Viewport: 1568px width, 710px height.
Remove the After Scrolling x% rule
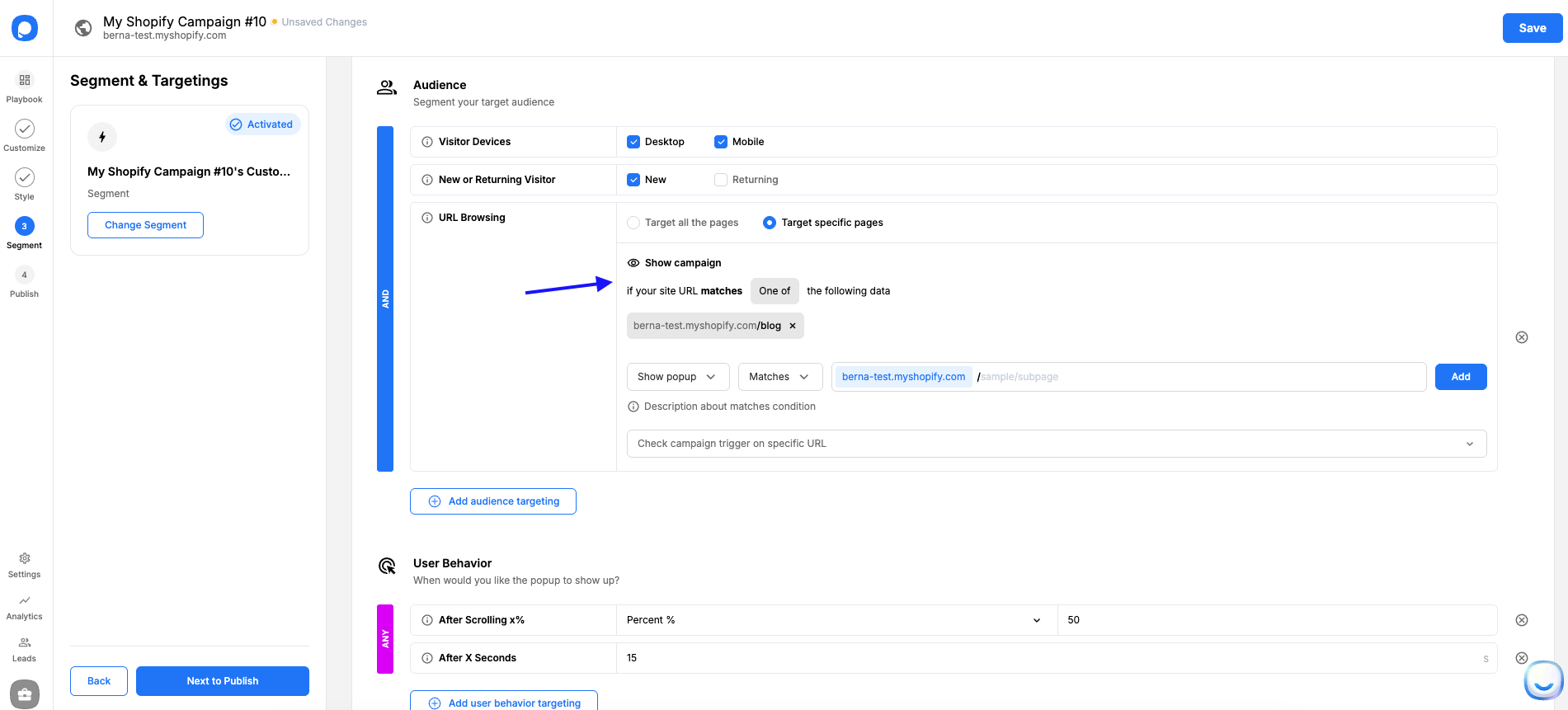point(1522,620)
